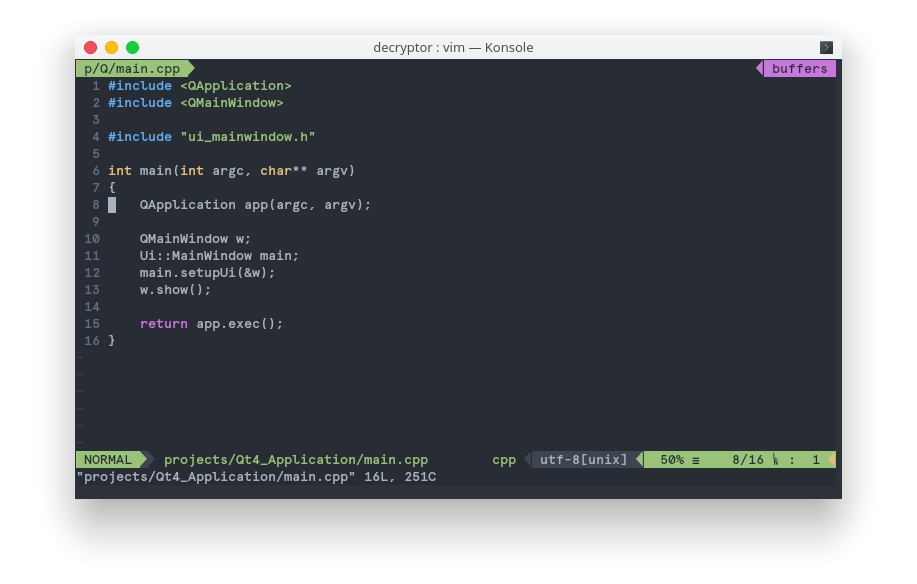
Task: Click the 50% scroll percentage indicator
Action: (x=672, y=459)
